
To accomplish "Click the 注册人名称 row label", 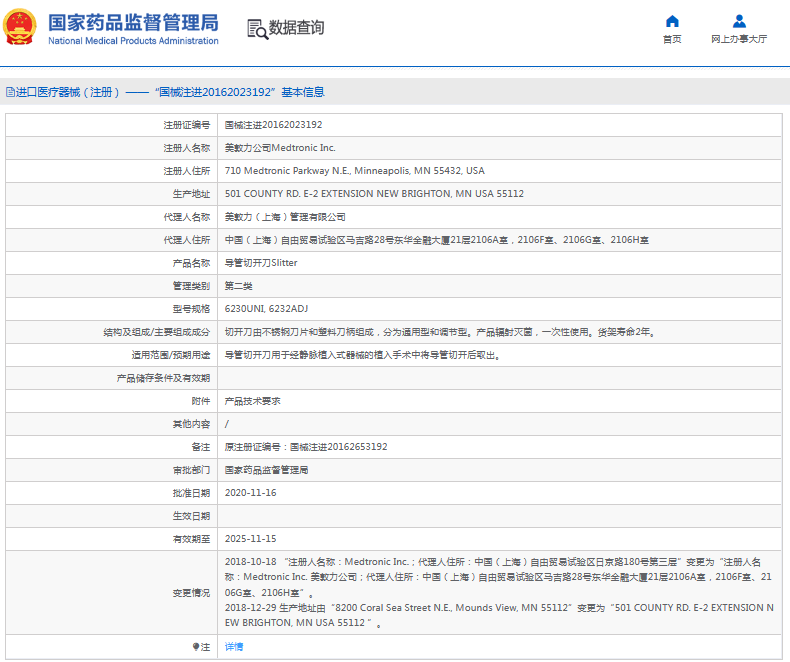I will click(x=187, y=148).
